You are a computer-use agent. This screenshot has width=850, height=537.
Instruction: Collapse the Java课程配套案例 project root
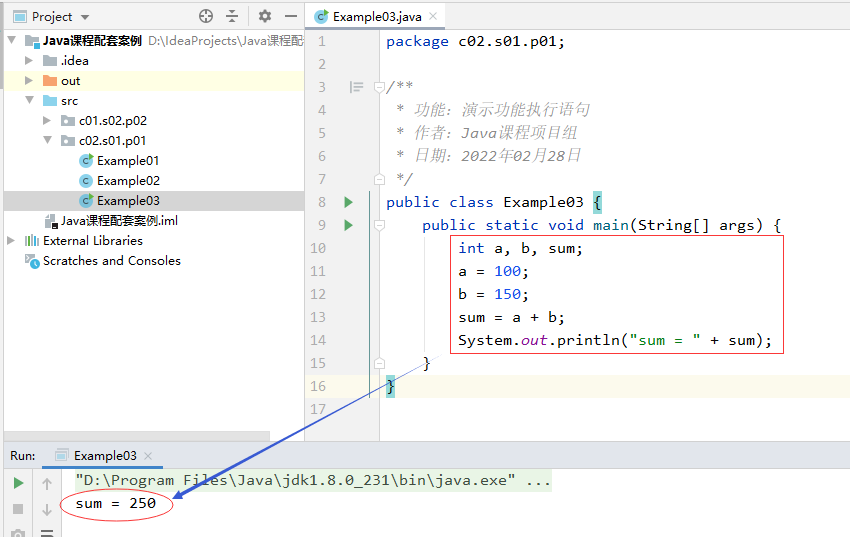point(12,41)
